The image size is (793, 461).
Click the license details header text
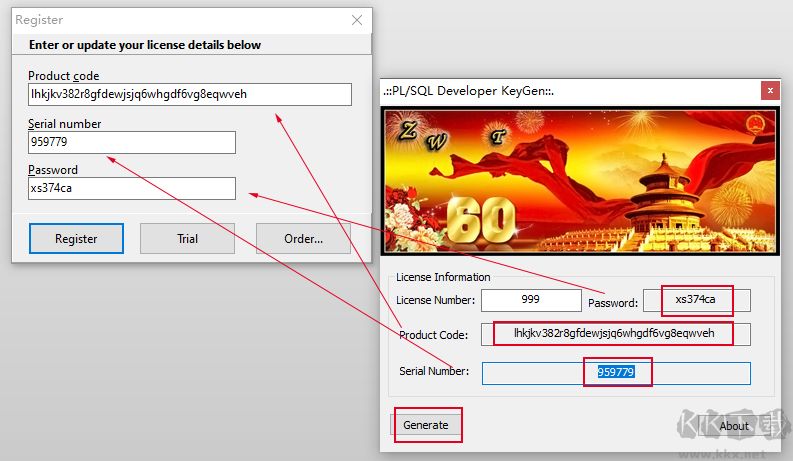tap(145, 45)
